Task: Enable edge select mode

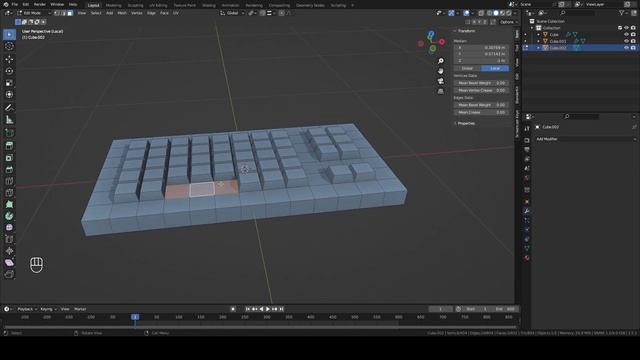Action: (x=64, y=13)
